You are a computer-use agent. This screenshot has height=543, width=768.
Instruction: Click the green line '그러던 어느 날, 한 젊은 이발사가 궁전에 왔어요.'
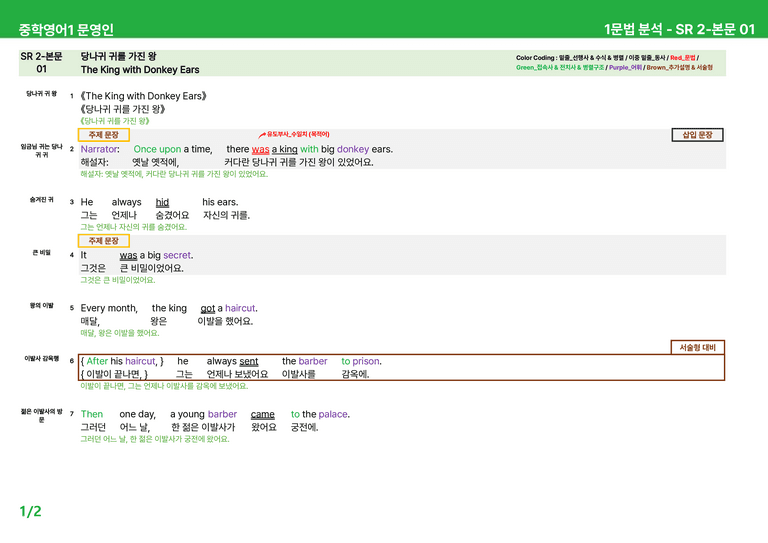(x=155, y=439)
